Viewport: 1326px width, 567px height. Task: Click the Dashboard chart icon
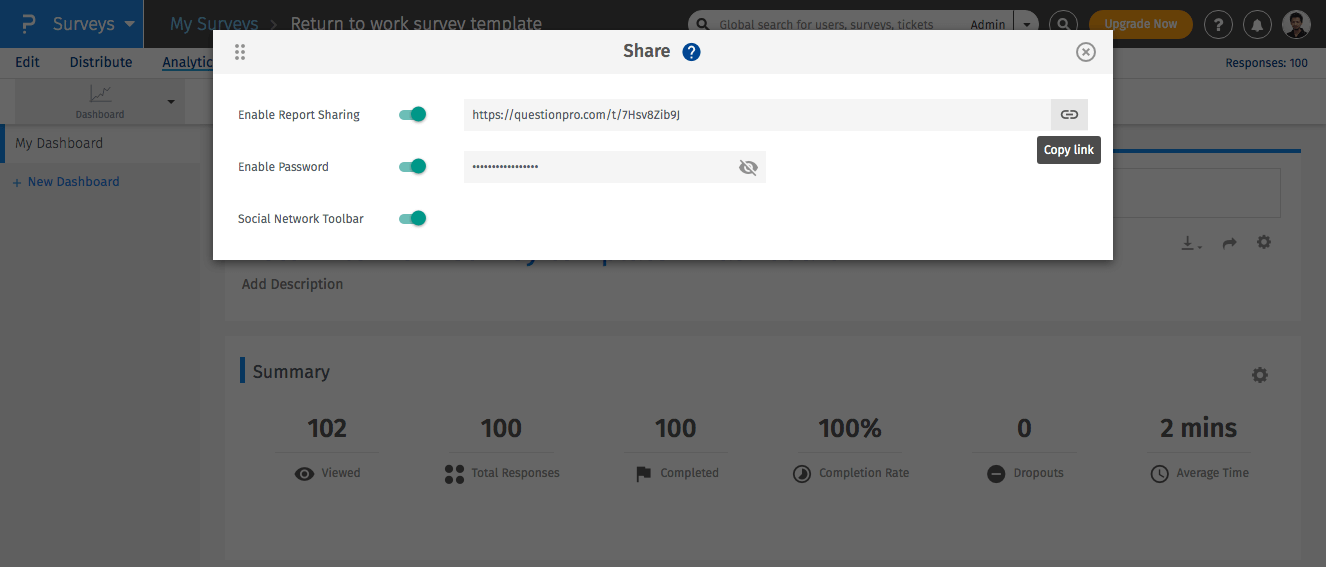coord(101,94)
